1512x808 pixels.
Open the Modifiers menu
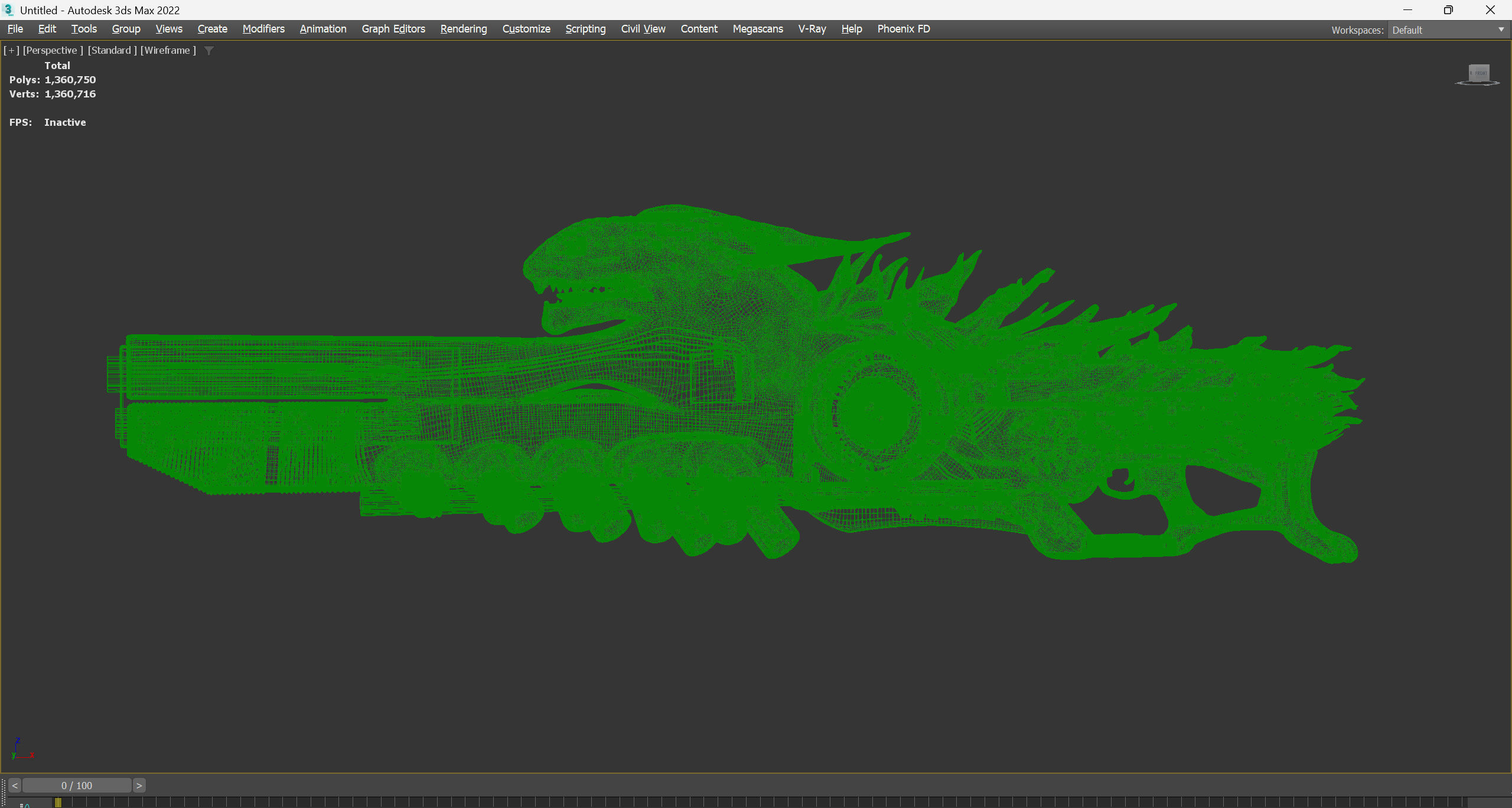click(x=263, y=29)
